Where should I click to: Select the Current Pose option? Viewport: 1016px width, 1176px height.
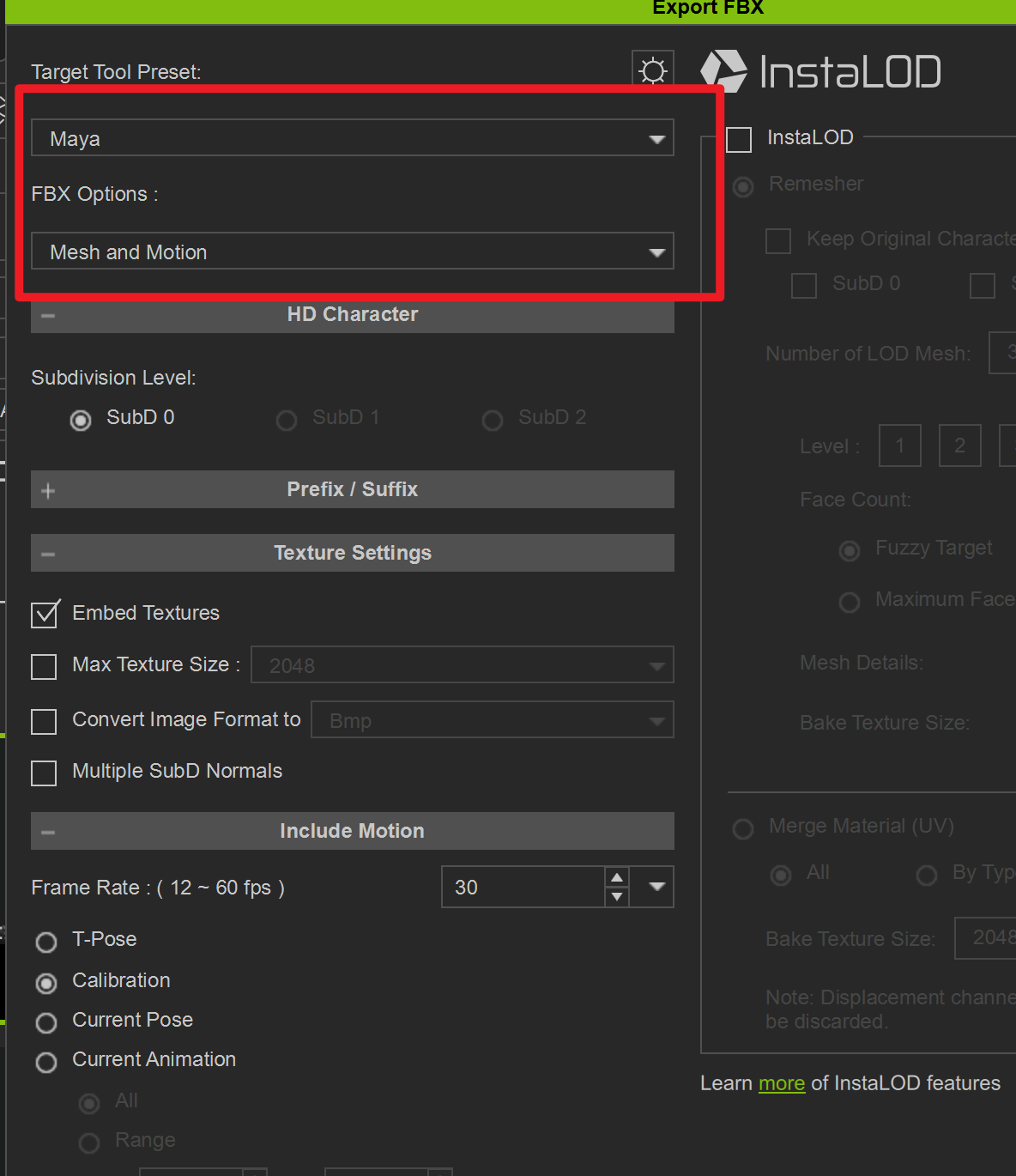tap(46, 1022)
